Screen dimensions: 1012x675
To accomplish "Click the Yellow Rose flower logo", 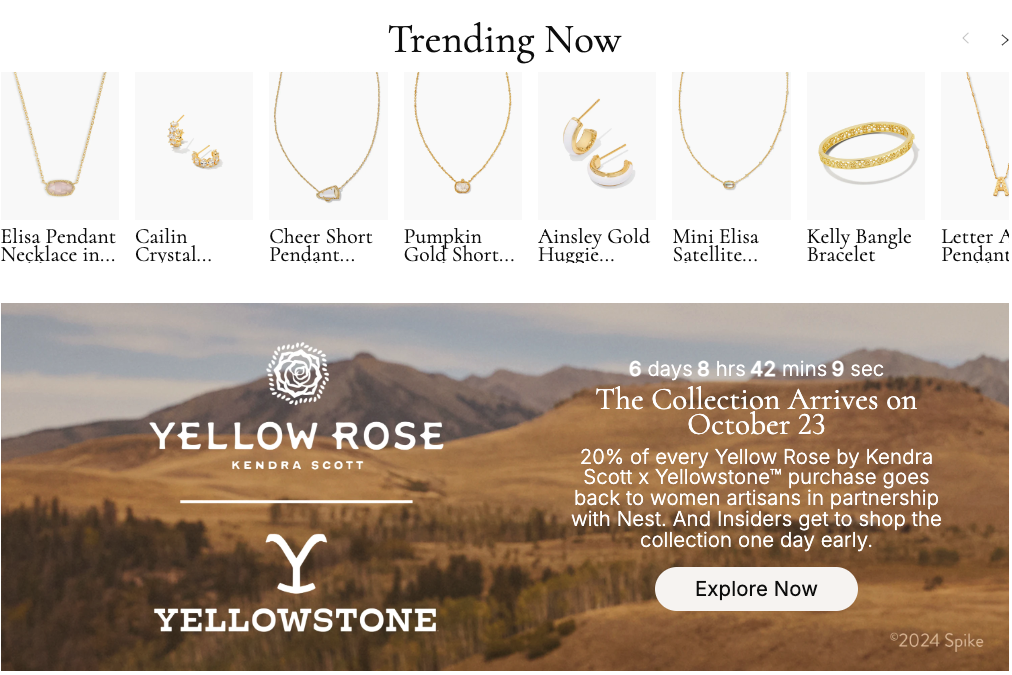I will pyautogui.click(x=298, y=374).
